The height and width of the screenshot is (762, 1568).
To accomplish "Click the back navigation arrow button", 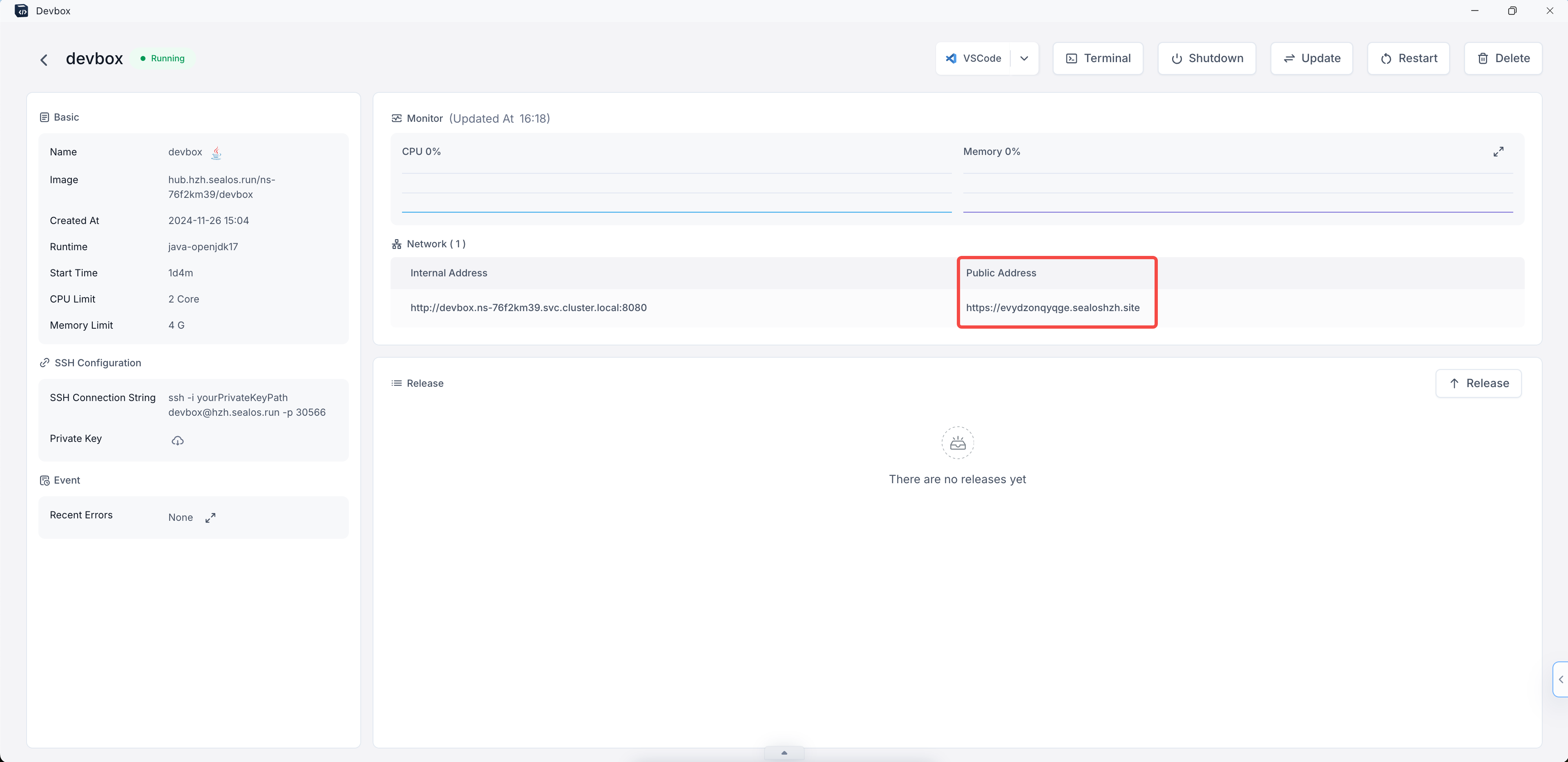I will pyautogui.click(x=45, y=58).
